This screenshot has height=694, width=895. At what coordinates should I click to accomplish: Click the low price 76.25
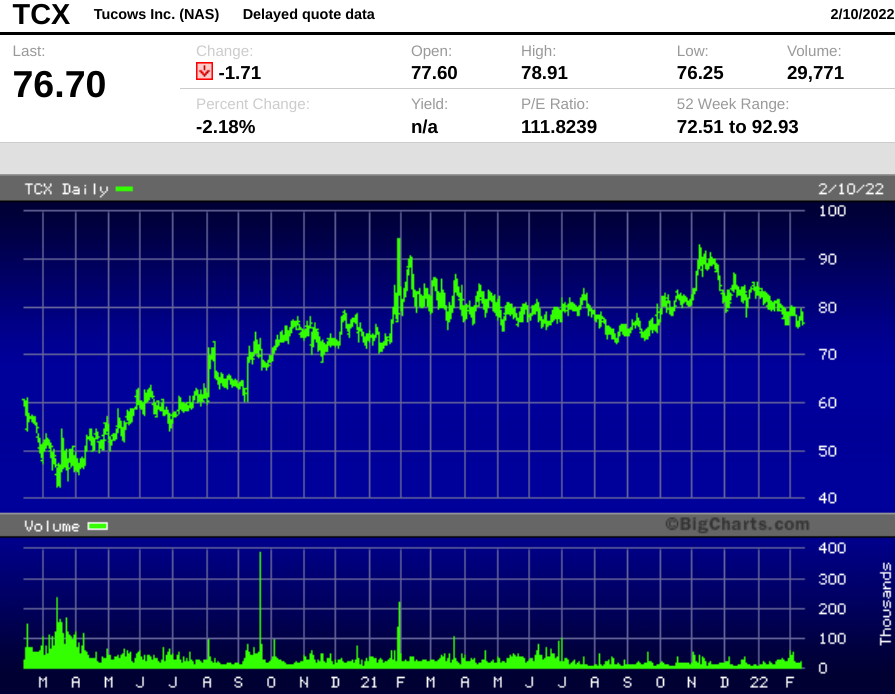(700, 72)
